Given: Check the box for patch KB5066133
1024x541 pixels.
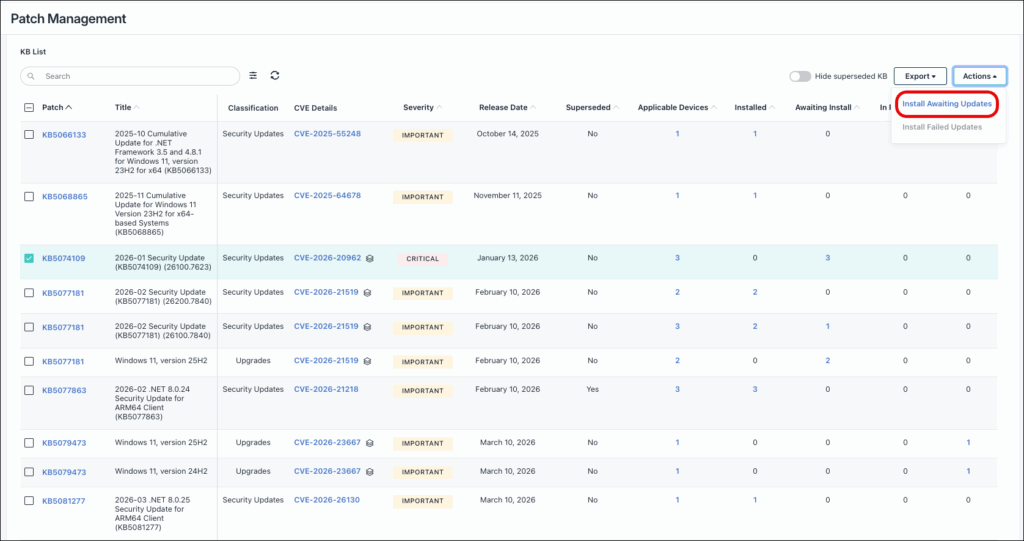Looking at the screenshot, I should 29,134.
